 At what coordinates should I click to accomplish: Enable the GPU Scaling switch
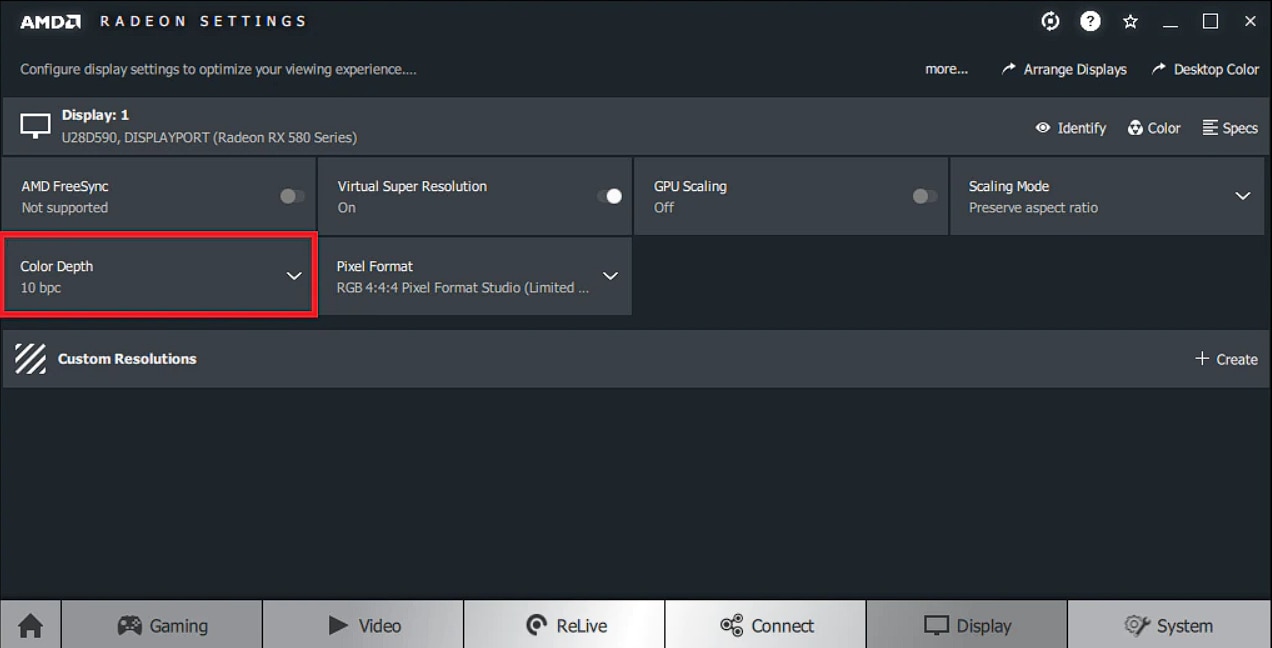pos(925,196)
